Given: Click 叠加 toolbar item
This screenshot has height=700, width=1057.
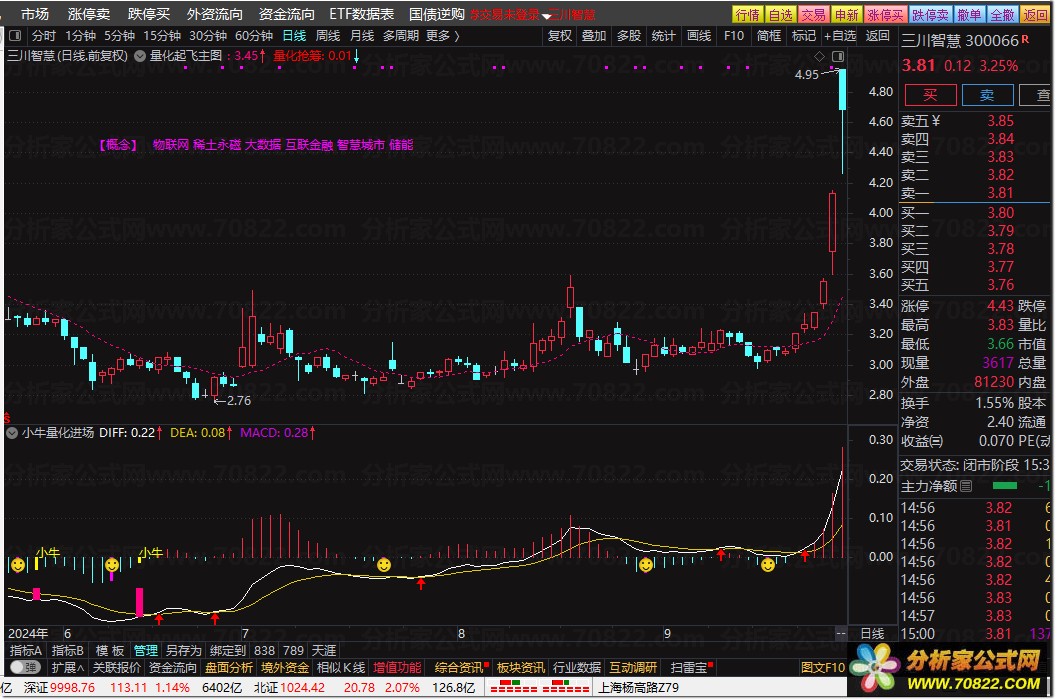Looking at the screenshot, I should (594, 36).
